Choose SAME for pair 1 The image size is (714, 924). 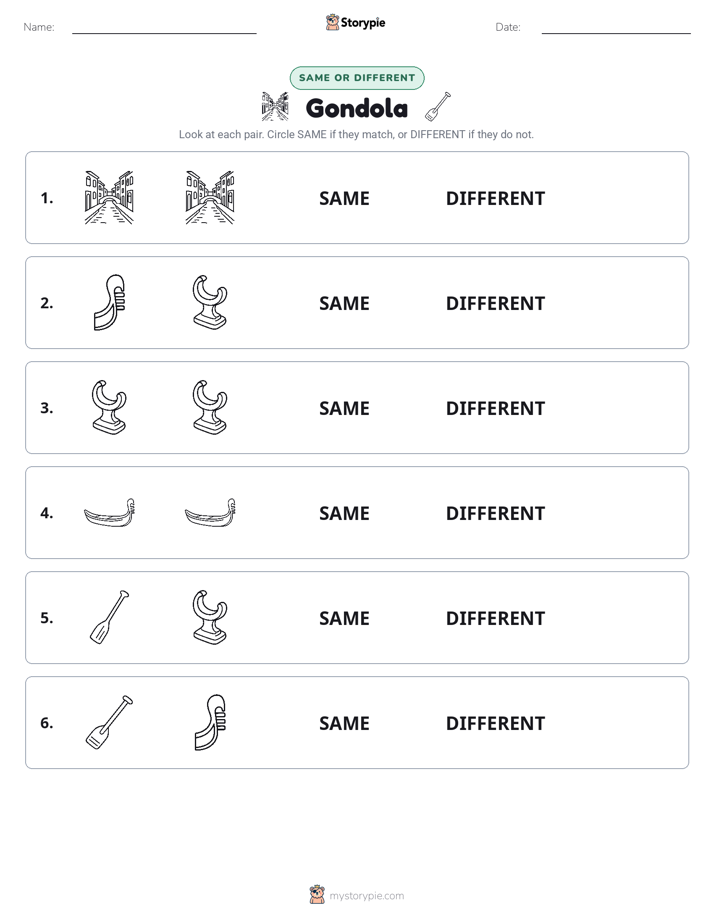pyautogui.click(x=344, y=199)
